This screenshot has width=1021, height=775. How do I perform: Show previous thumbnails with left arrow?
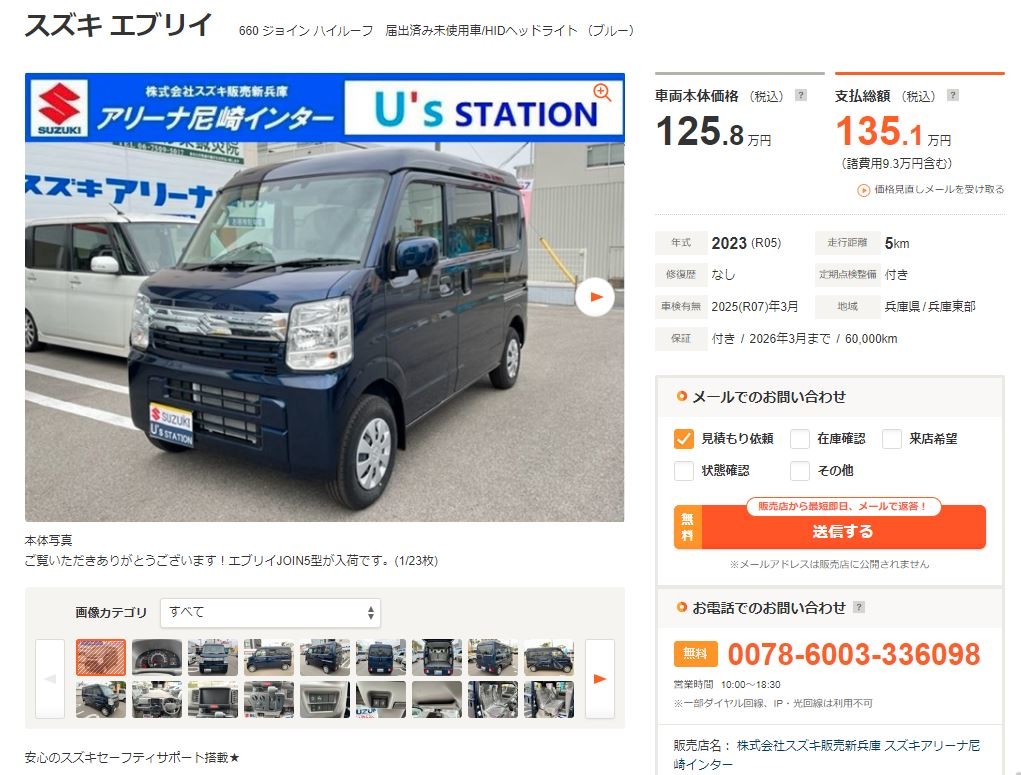pyautogui.click(x=49, y=679)
